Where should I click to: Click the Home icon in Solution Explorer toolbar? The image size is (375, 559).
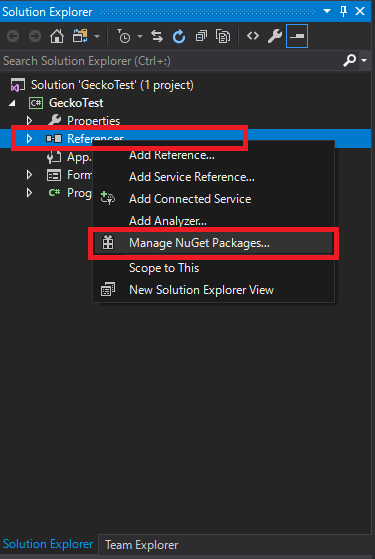pyautogui.click(x=57, y=36)
